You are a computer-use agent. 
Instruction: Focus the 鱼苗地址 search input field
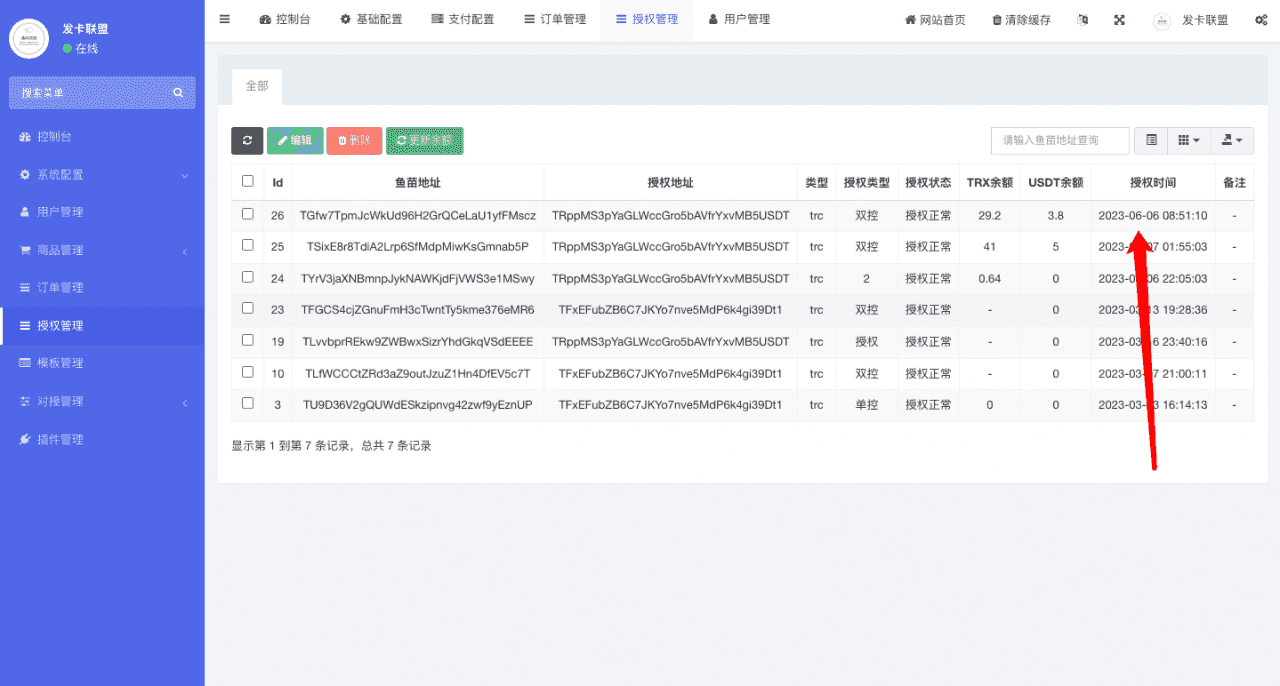(1059, 141)
